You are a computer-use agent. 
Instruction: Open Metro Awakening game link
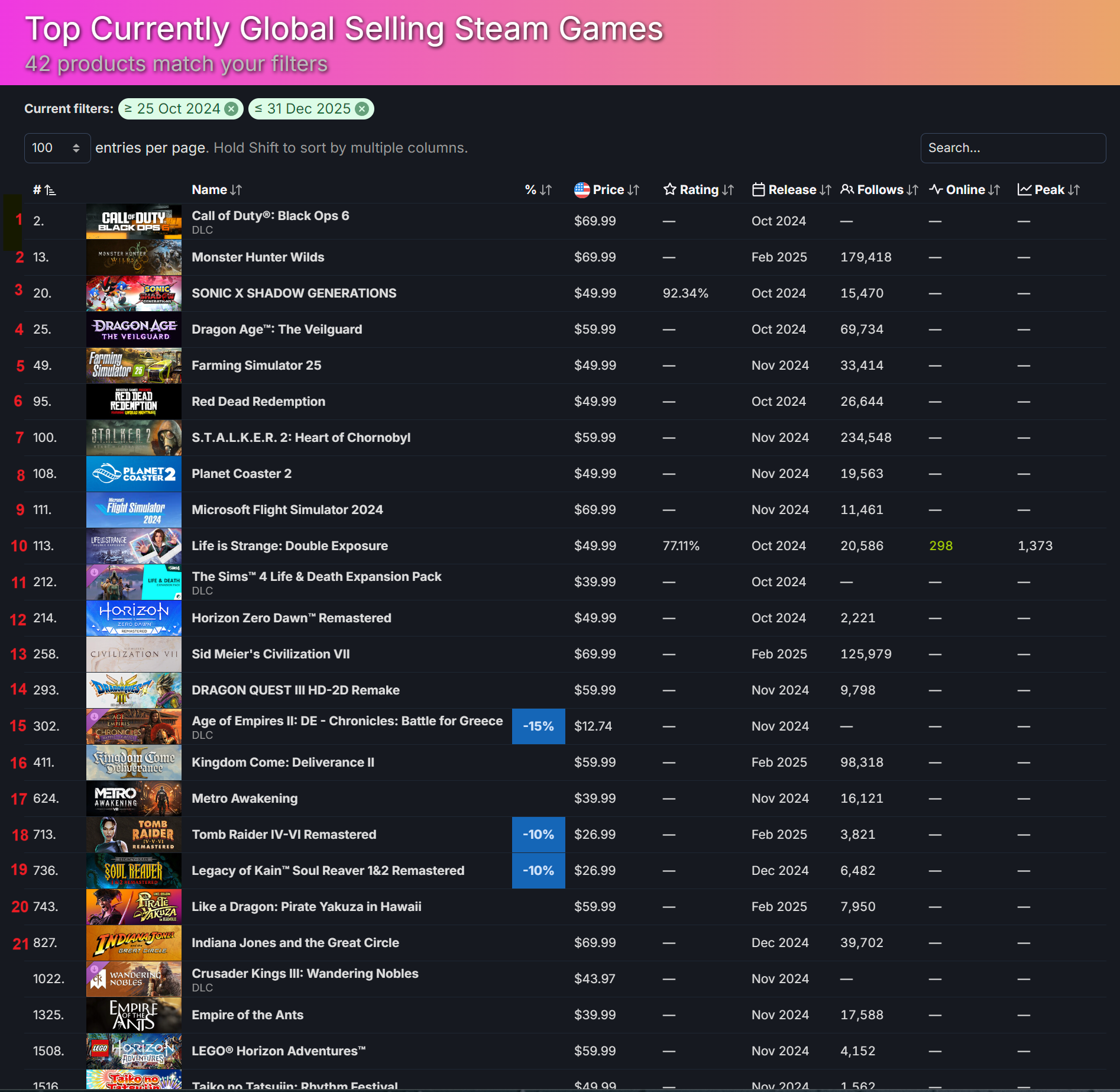click(244, 799)
